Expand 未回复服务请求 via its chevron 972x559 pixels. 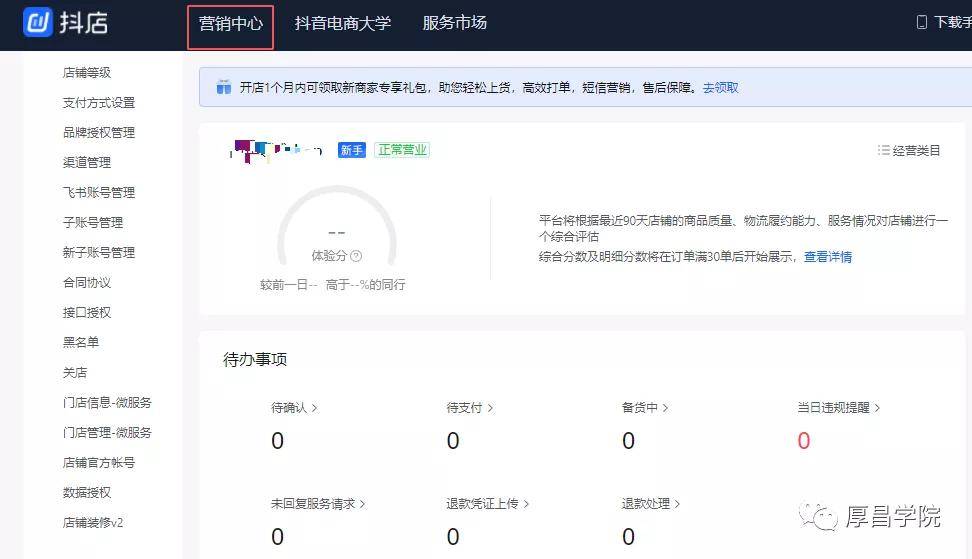363,504
